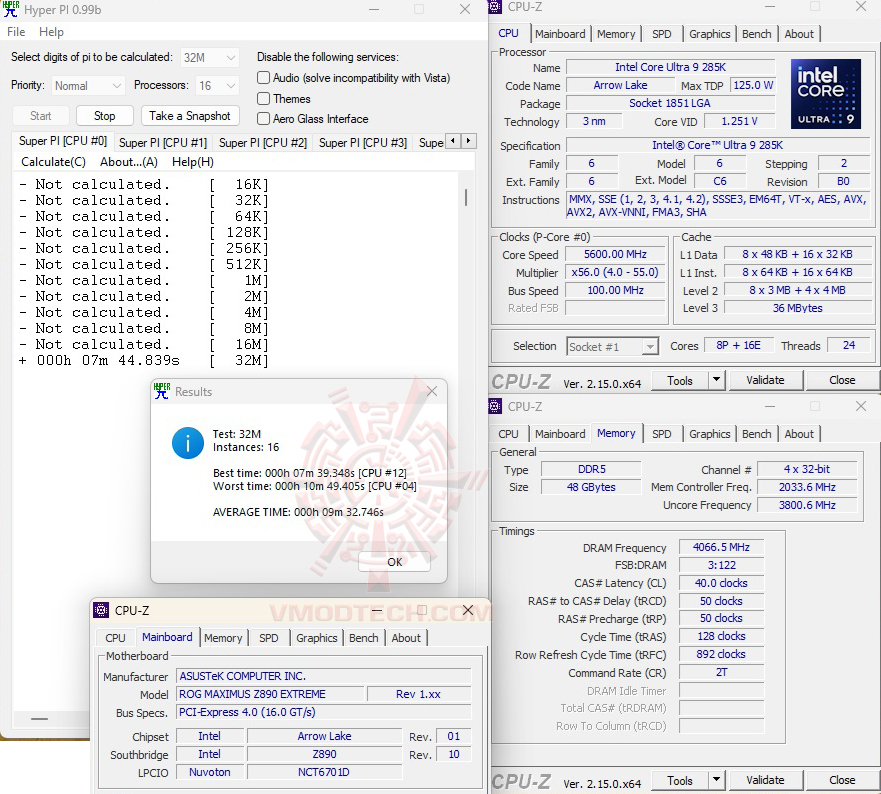Click the Intel Core Ultra 9 logo
This screenshot has height=794, width=881.
click(x=825, y=94)
